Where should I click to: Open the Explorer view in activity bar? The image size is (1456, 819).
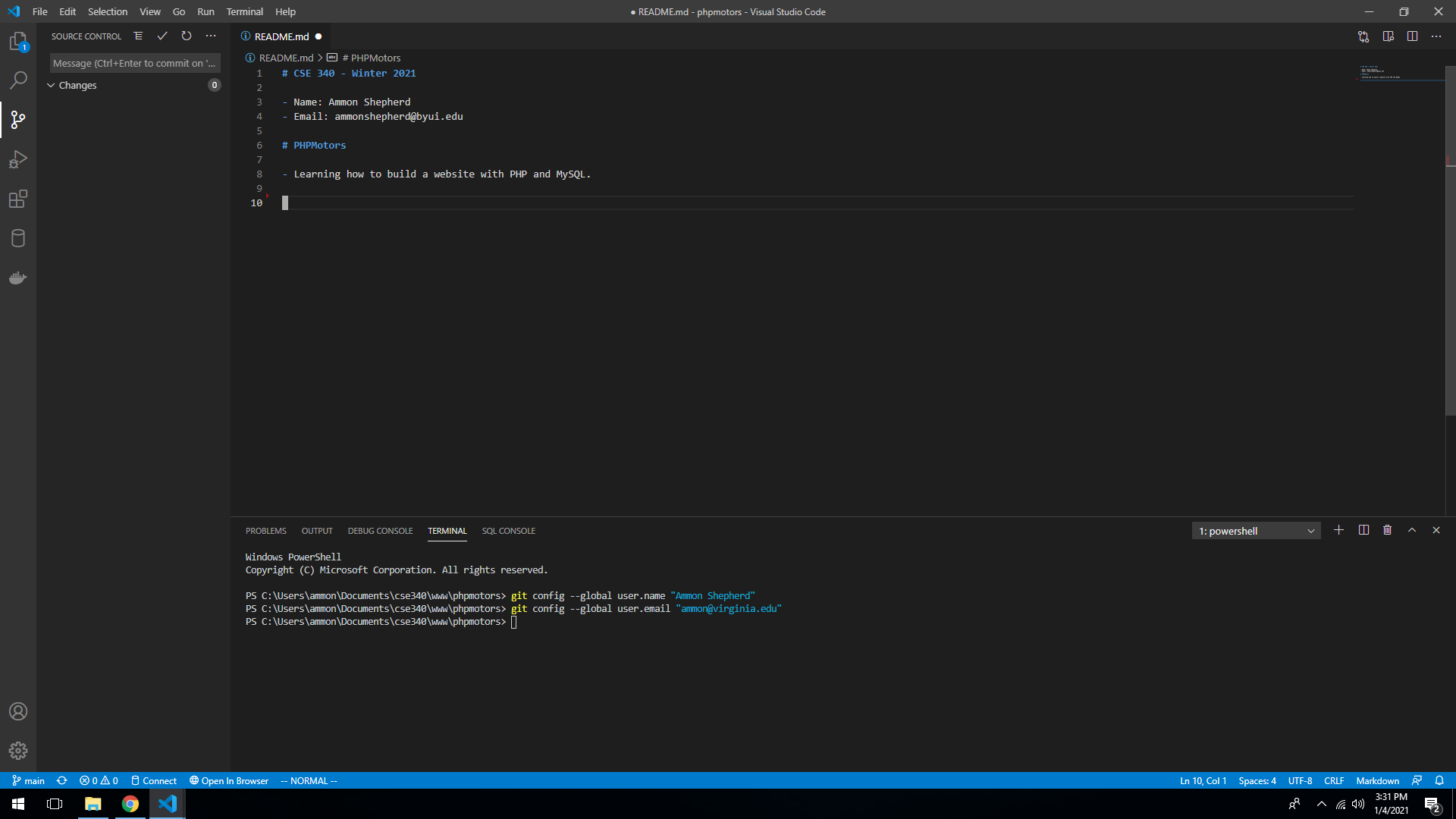pyautogui.click(x=18, y=42)
